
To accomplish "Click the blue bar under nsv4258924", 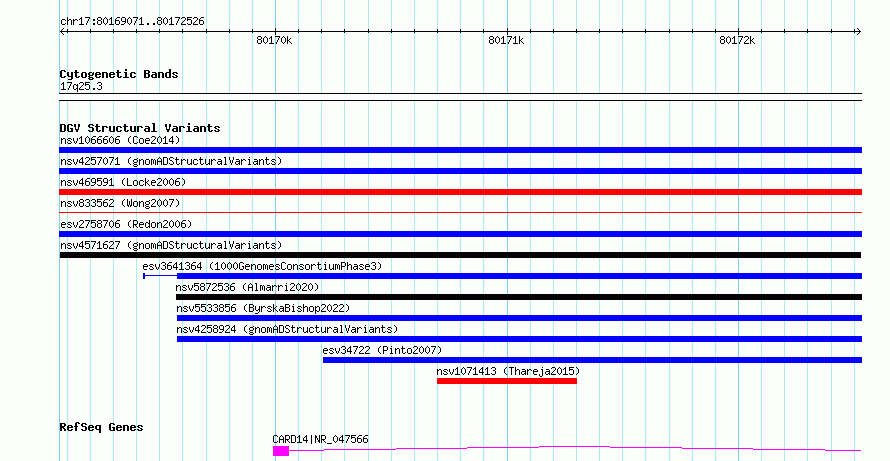I will [x=519, y=339].
